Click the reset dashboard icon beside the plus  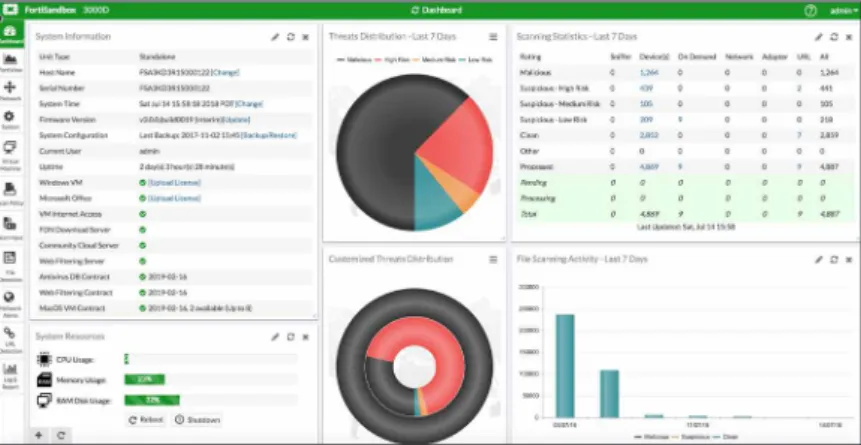pyautogui.click(x=61, y=436)
